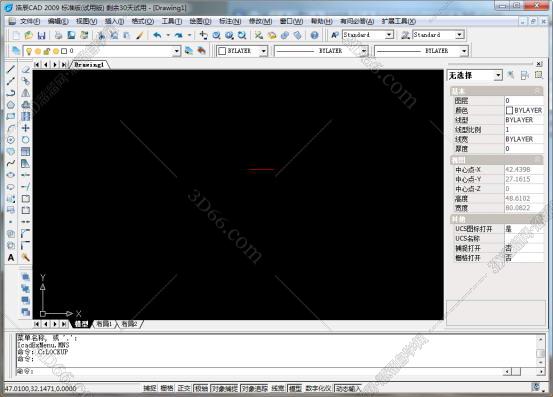Toggle 模型 button in status bar
Screen dimensions: 553x397
pyautogui.click(x=295, y=388)
